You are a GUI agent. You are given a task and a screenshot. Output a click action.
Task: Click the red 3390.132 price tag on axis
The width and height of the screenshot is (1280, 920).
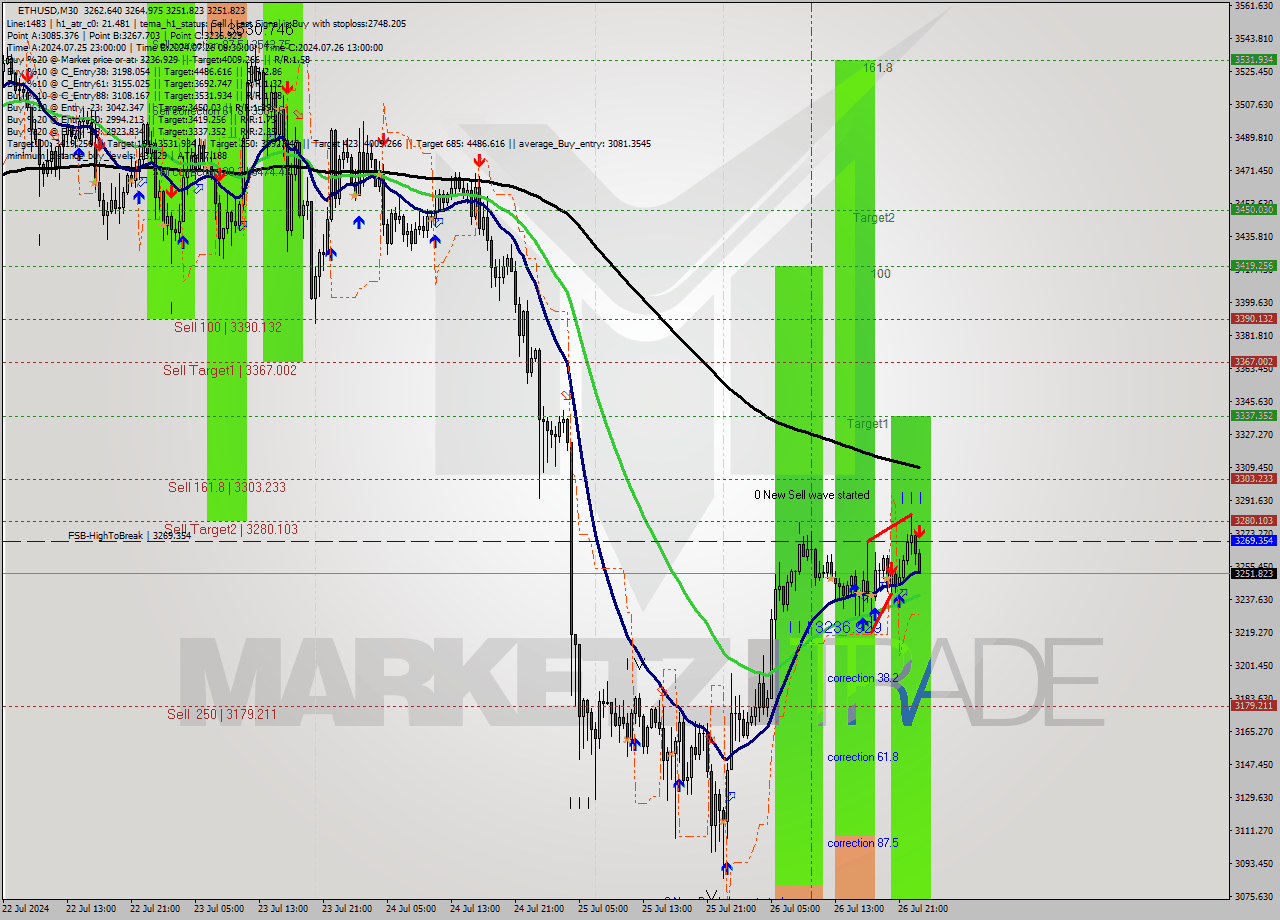pyautogui.click(x=1253, y=319)
